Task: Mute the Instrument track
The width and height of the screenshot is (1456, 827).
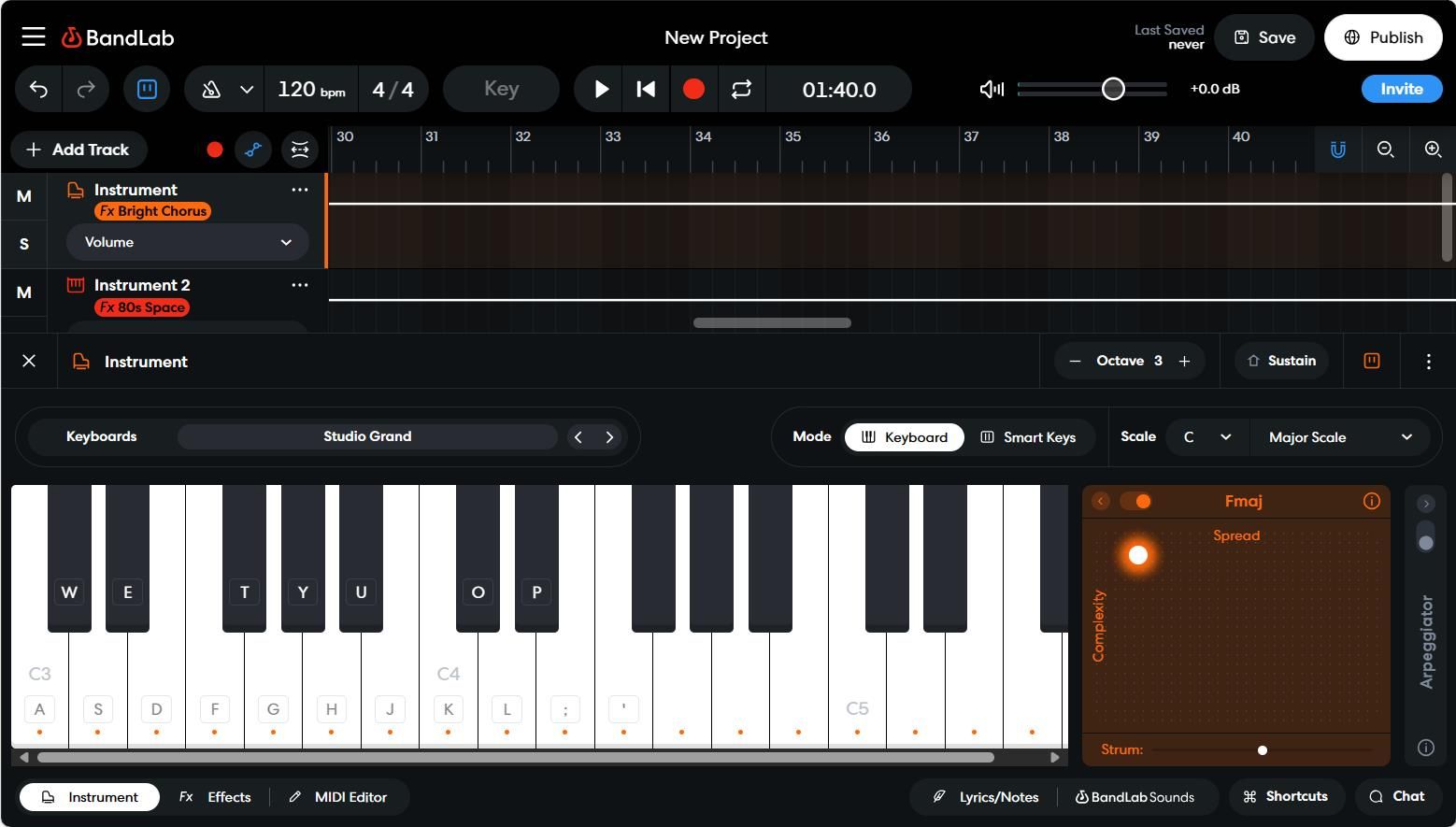Action: [22, 196]
